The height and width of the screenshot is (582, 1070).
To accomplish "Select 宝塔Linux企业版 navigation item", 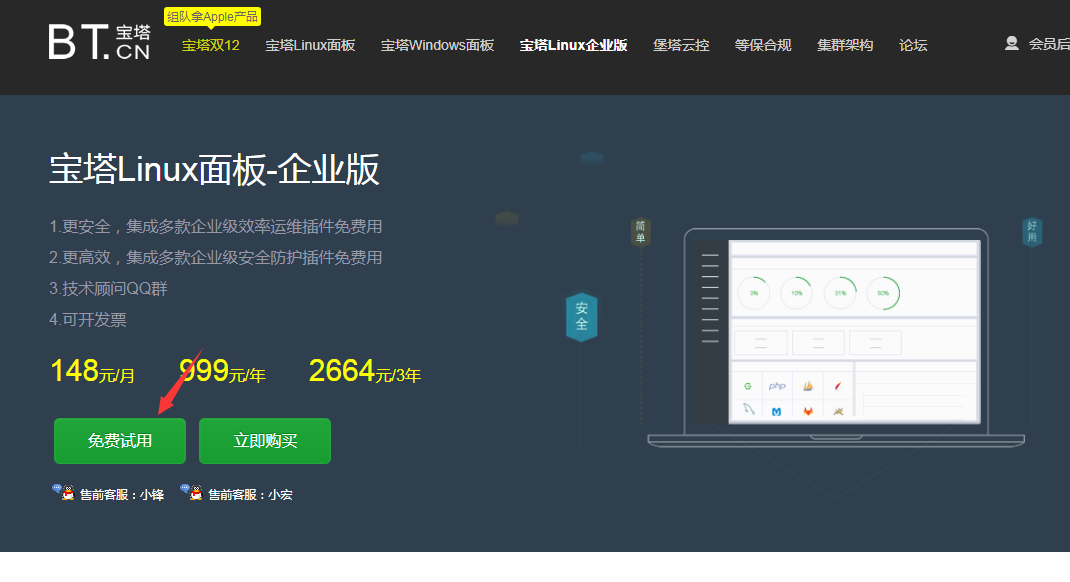I will coord(573,46).
